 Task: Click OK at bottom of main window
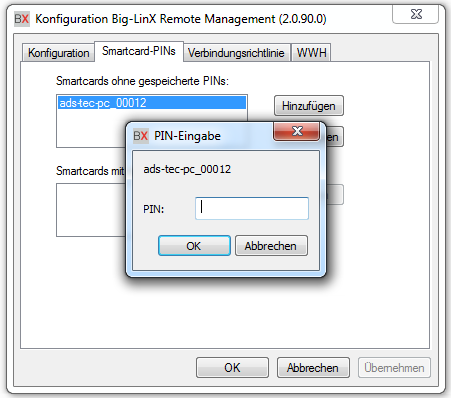(232, 367)
